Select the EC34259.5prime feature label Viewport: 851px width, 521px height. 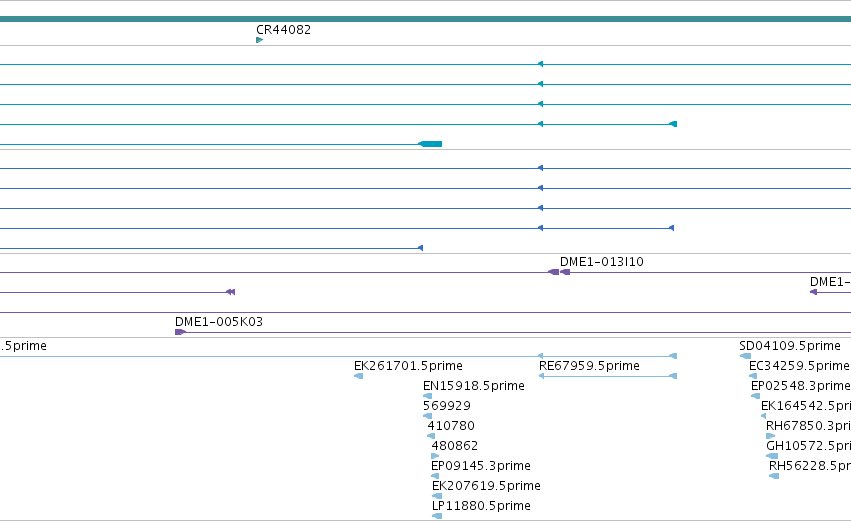(799, 366)
